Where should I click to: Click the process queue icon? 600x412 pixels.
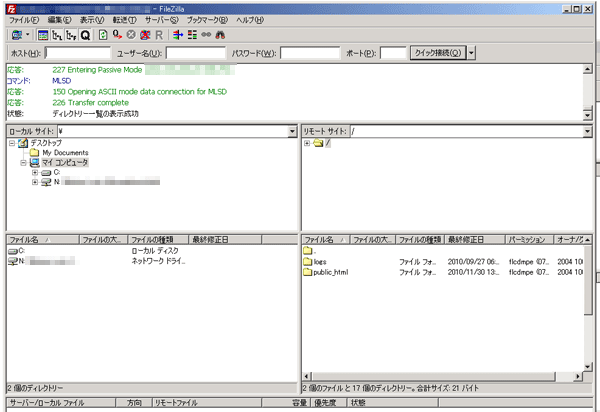pos(117,35)
